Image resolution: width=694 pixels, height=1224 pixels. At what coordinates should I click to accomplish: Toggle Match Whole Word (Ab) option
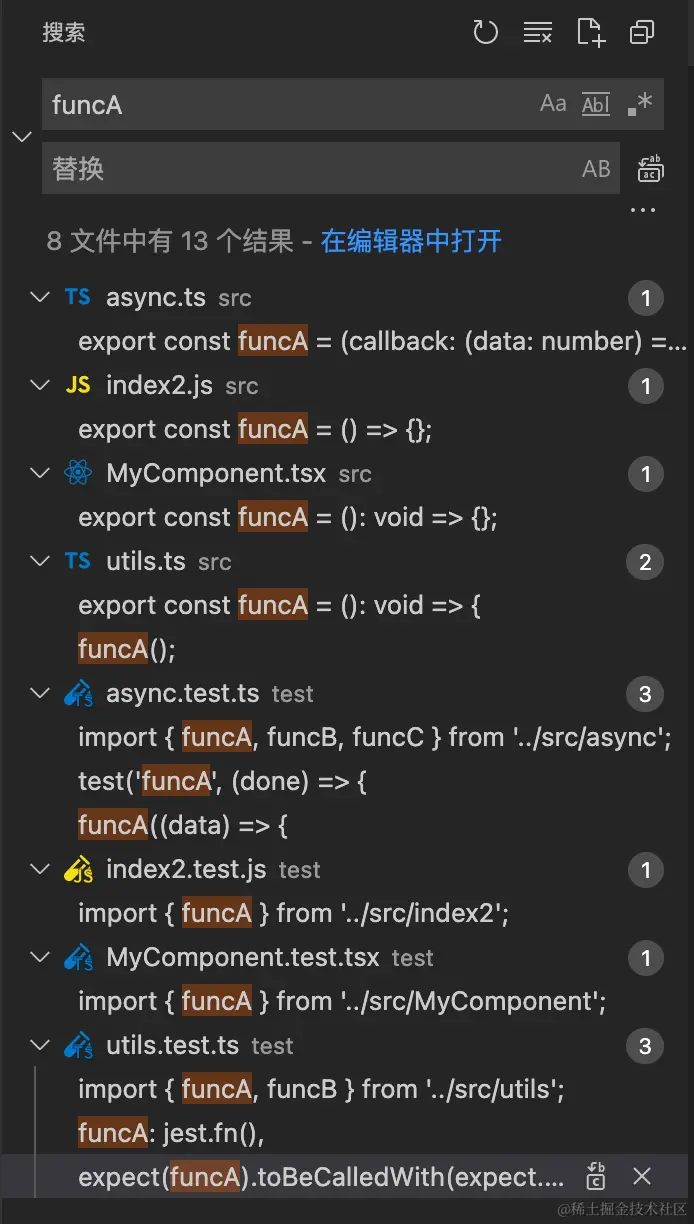(596, 104)
